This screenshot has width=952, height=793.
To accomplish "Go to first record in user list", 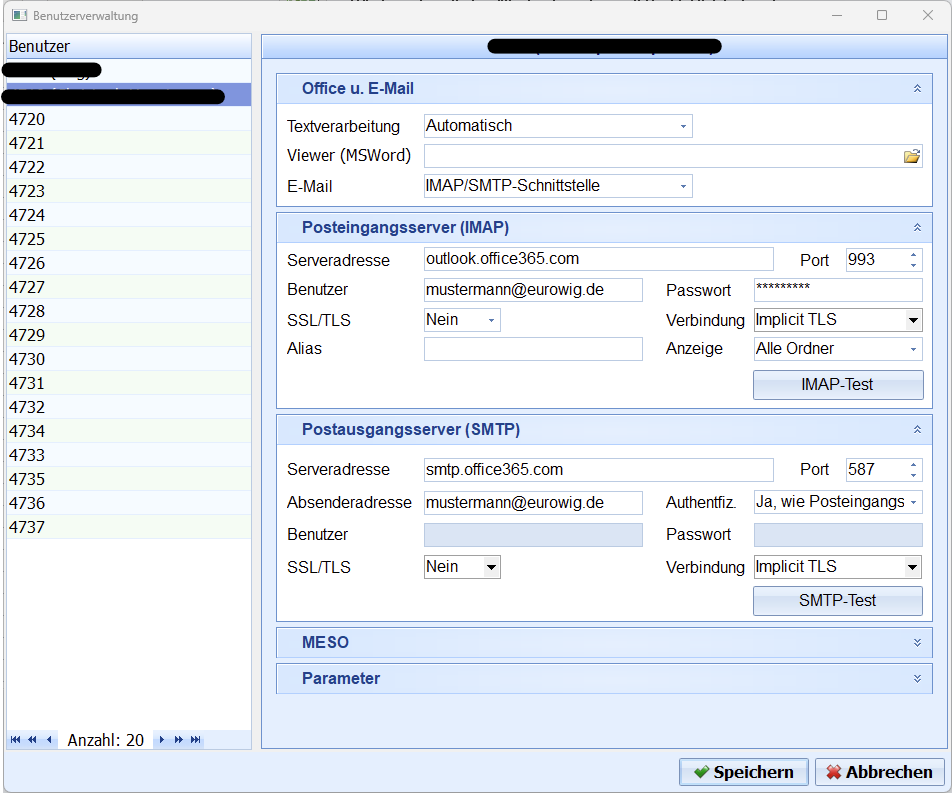I will (x=16, y=740).
